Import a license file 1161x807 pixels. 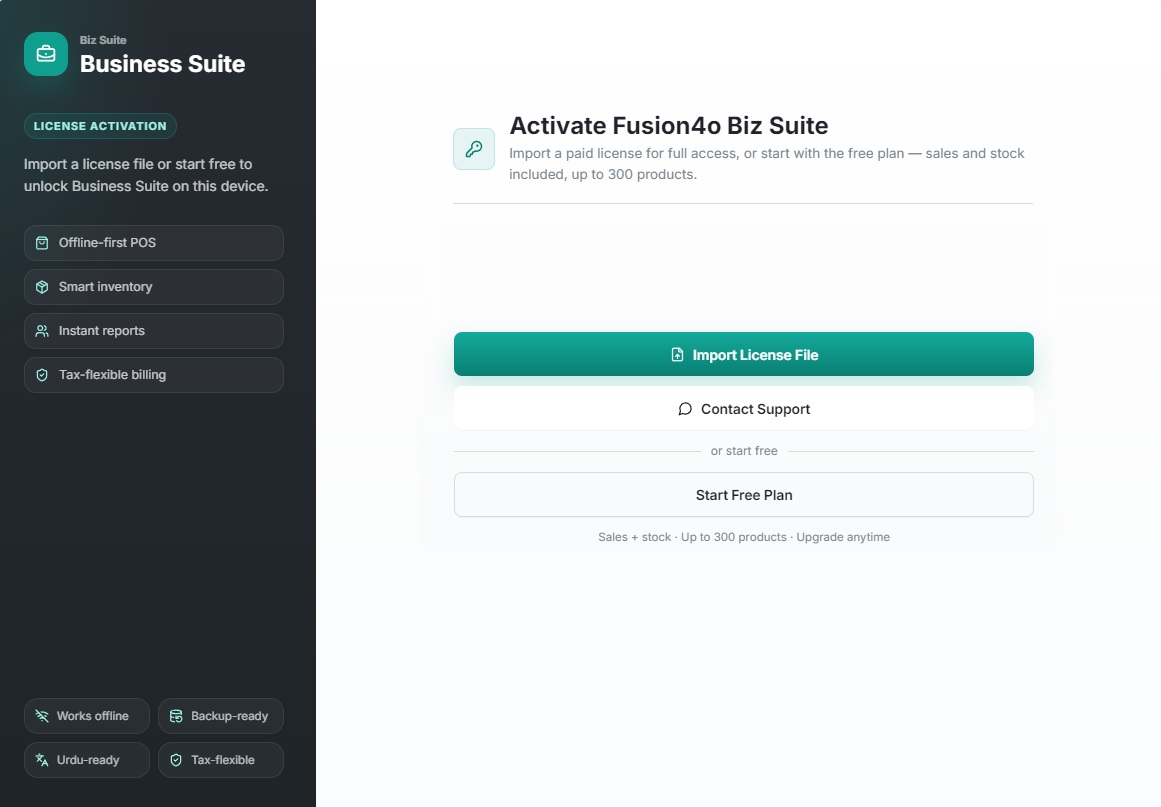click(743, 354)
